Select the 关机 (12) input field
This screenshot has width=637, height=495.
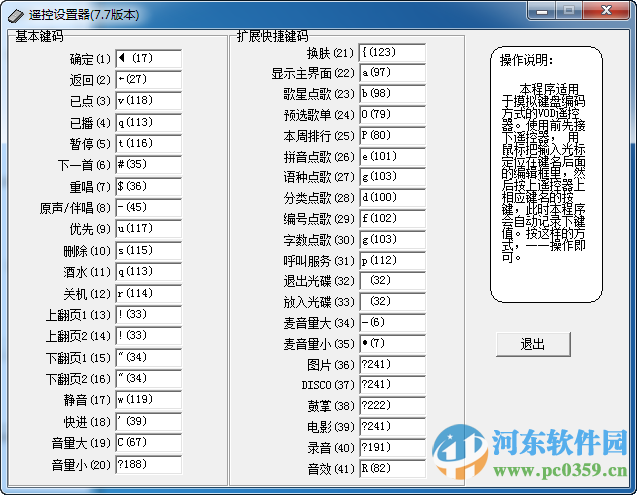[149, 293]
